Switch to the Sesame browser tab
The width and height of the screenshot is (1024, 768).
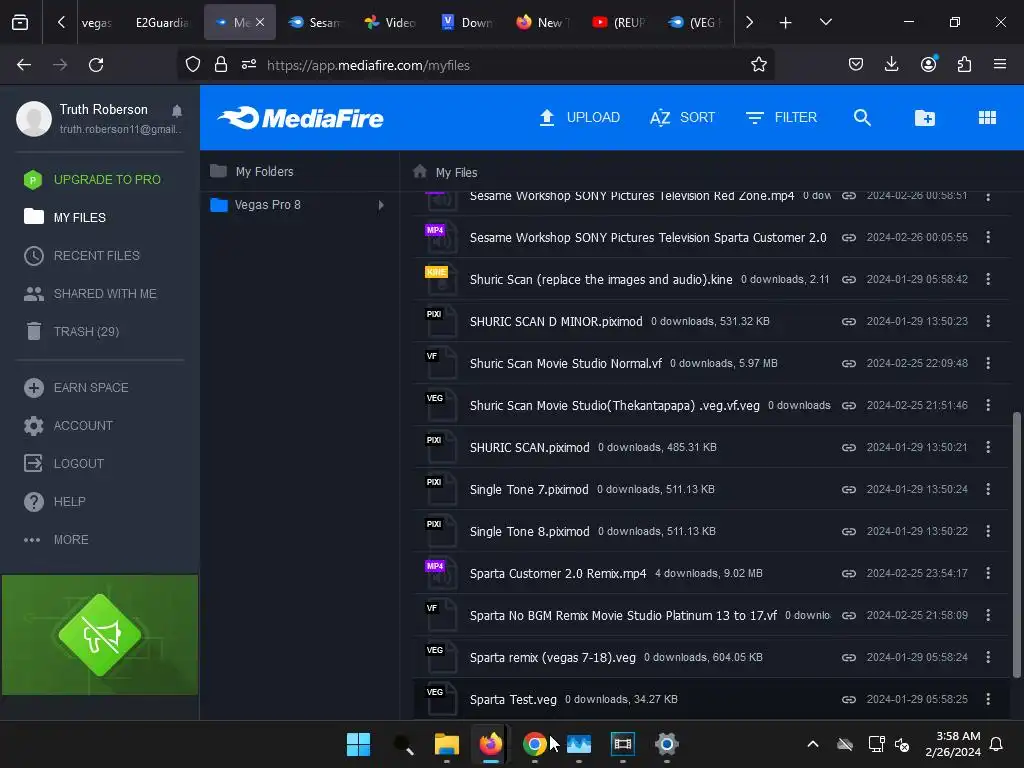[x=315, y=22]
